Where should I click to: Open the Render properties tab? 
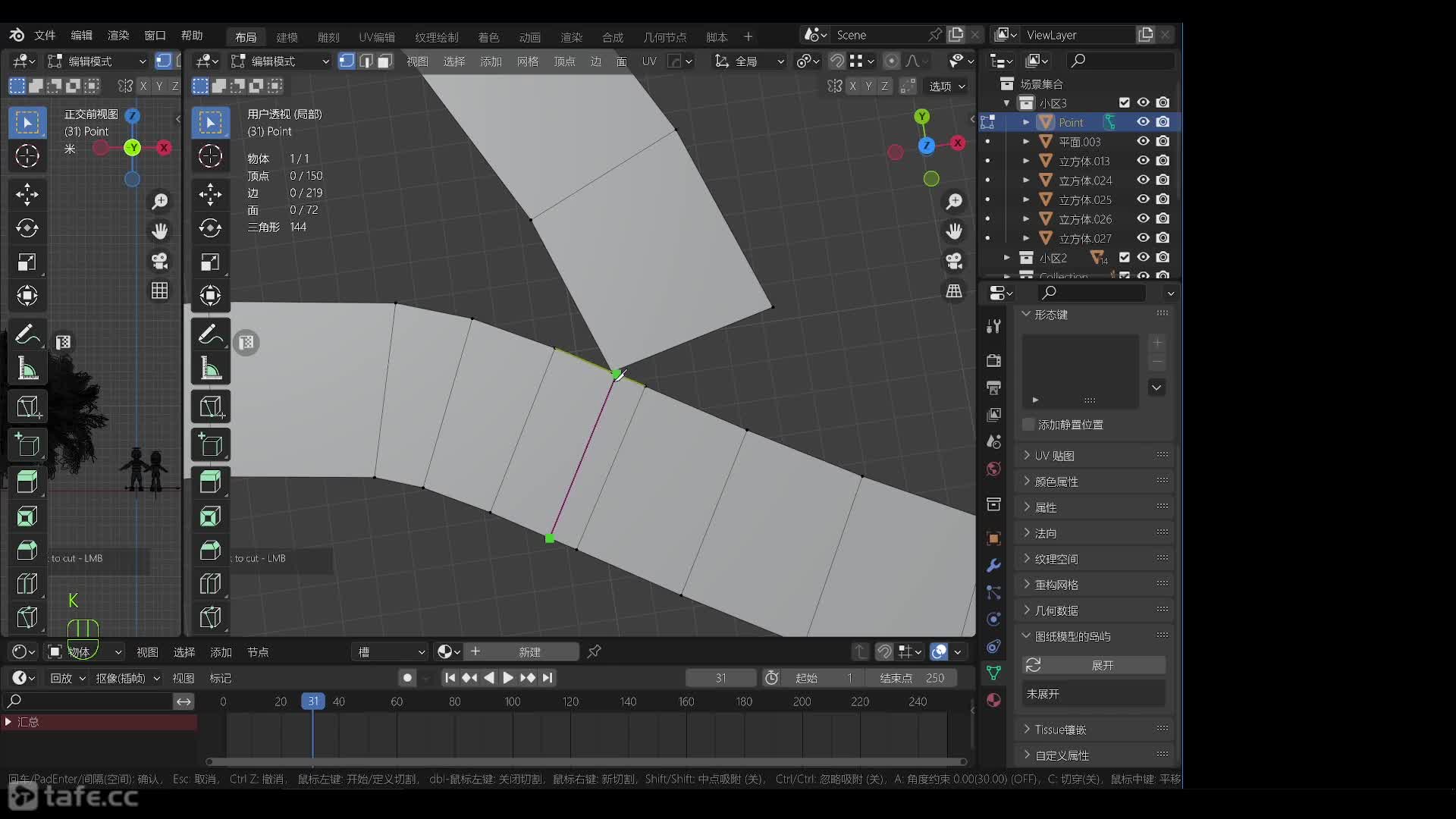click(993, 360)
